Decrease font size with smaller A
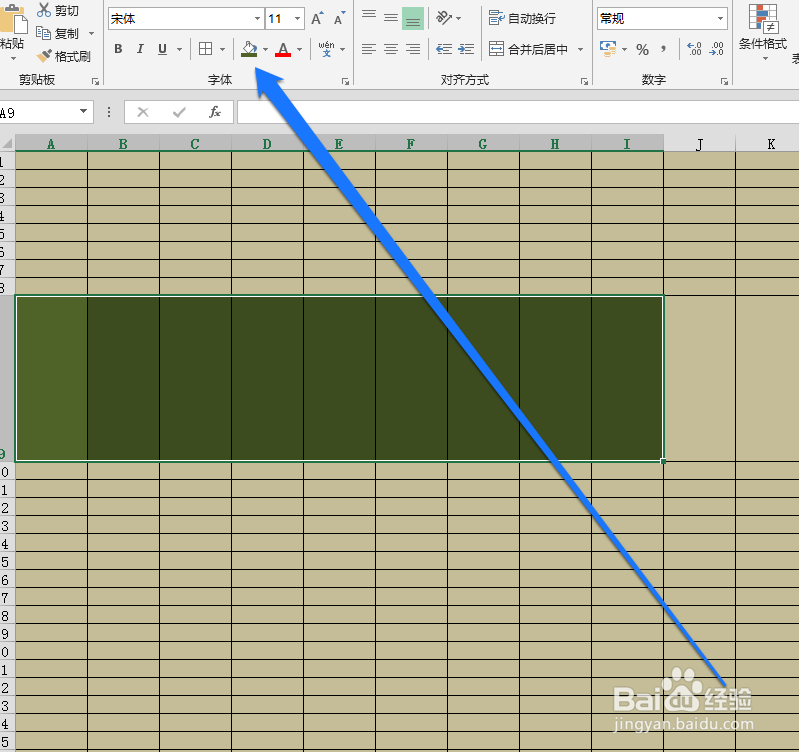 (x=339, y=19)
